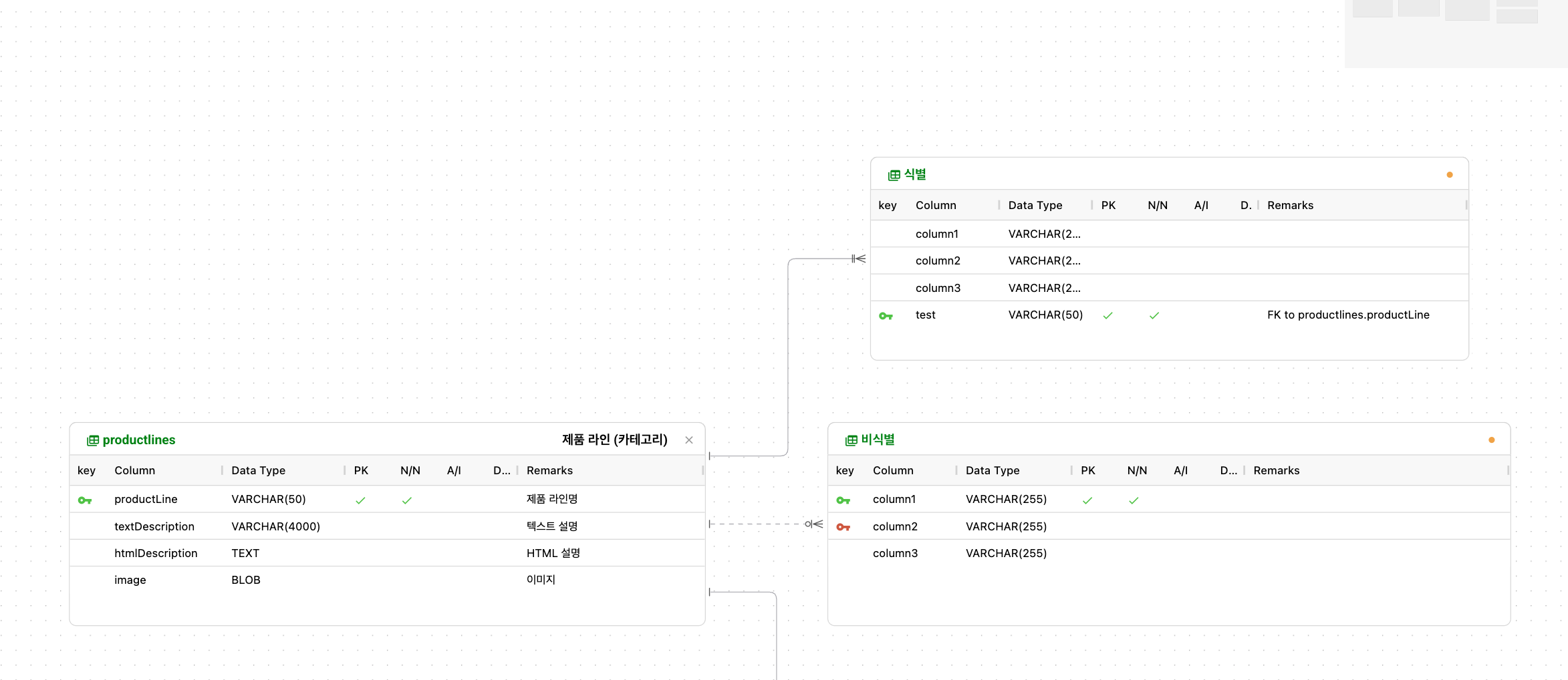Click Remarks header in productlines table

pos(549,470)
